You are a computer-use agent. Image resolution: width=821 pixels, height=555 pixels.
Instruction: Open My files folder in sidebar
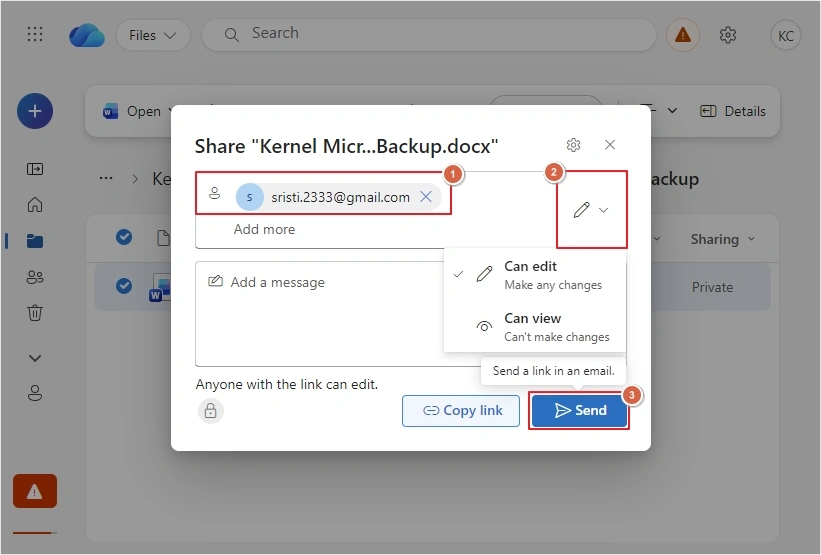pos(35,241)
